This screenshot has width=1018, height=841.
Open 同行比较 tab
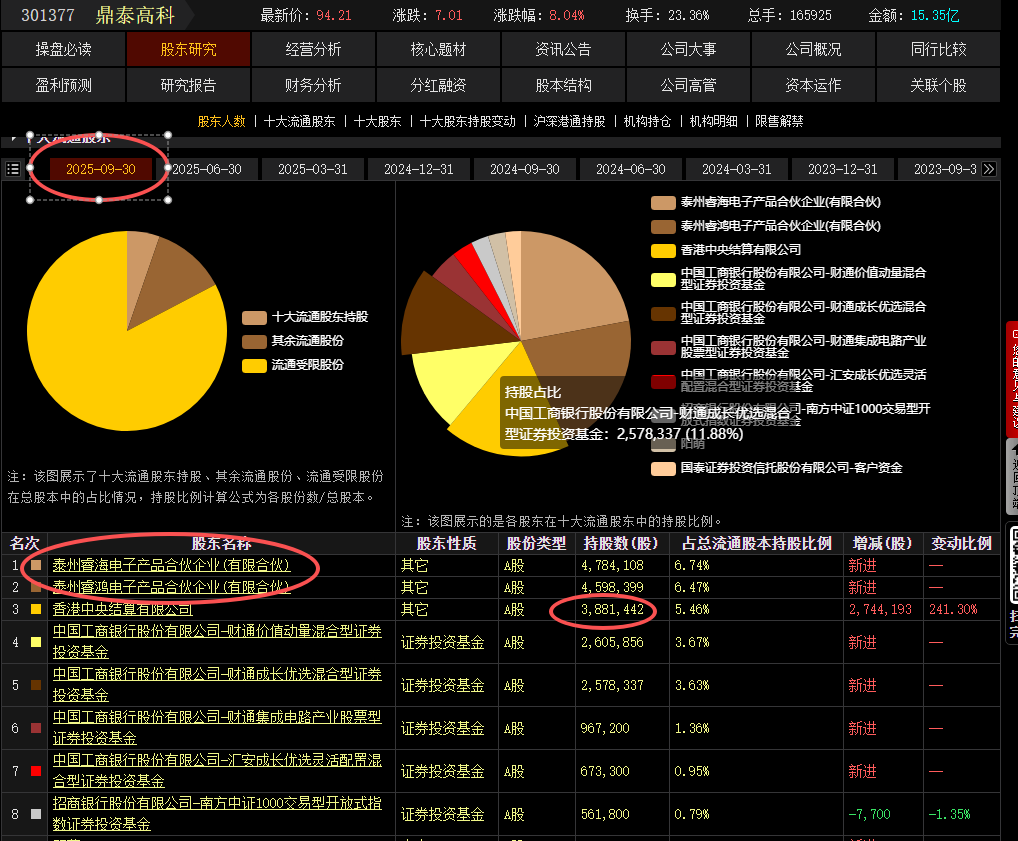click(939, 49)
